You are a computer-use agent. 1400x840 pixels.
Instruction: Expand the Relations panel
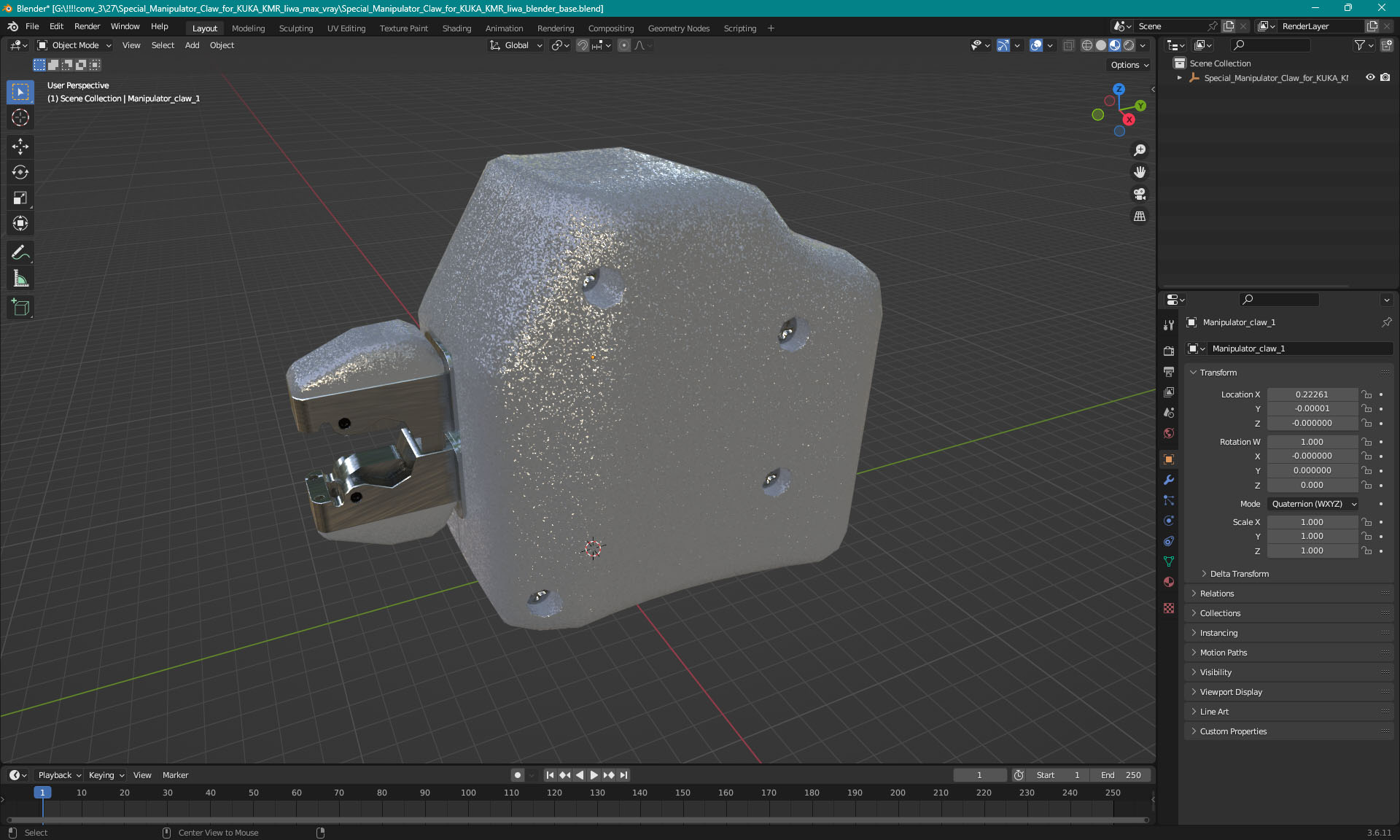pos(1216,594)
